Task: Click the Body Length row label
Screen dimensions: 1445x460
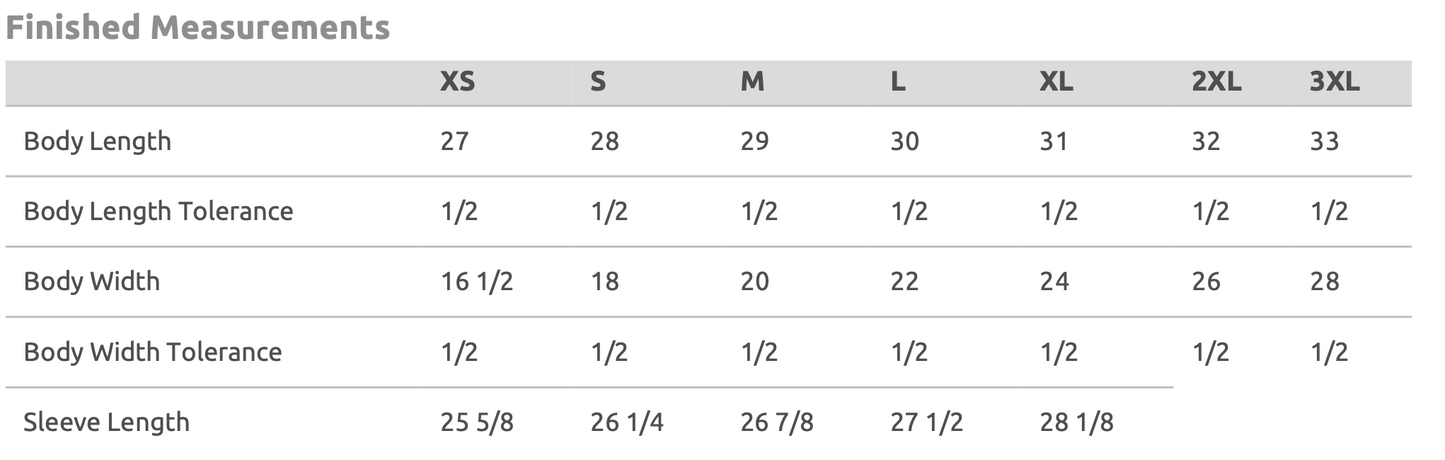Action: coord(97,141)
